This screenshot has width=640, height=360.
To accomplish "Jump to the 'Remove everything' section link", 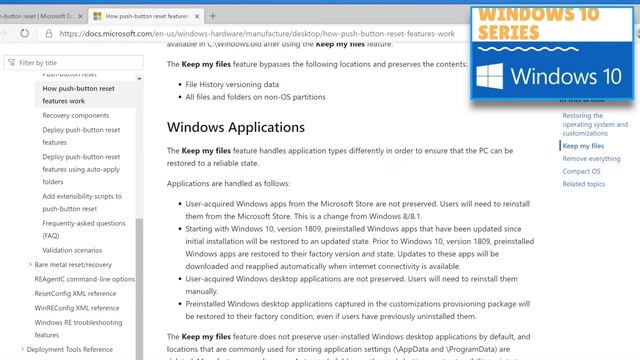I will pyautogui.click(x=591, y=158).
